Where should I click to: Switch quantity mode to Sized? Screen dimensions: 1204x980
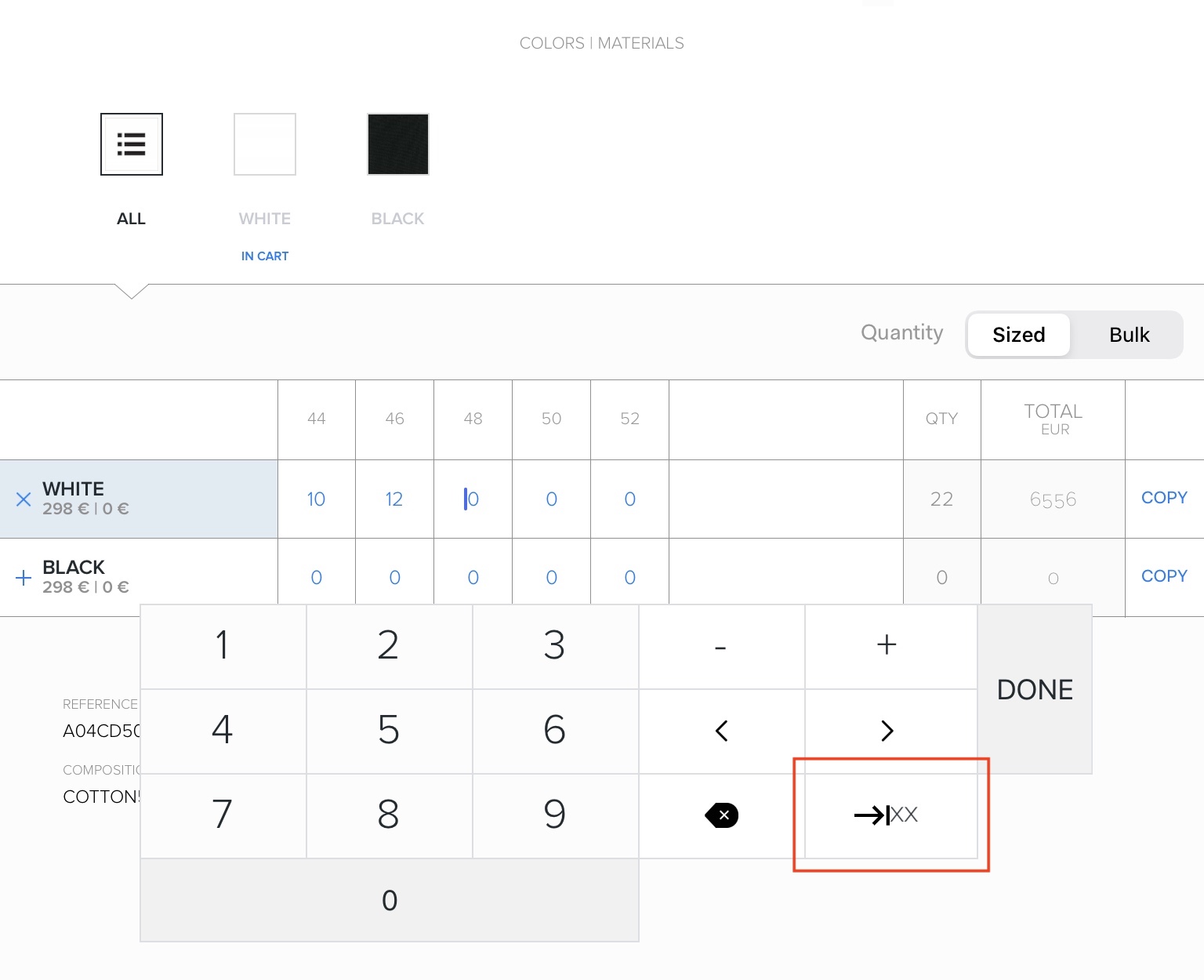(x=1019, y=335)
